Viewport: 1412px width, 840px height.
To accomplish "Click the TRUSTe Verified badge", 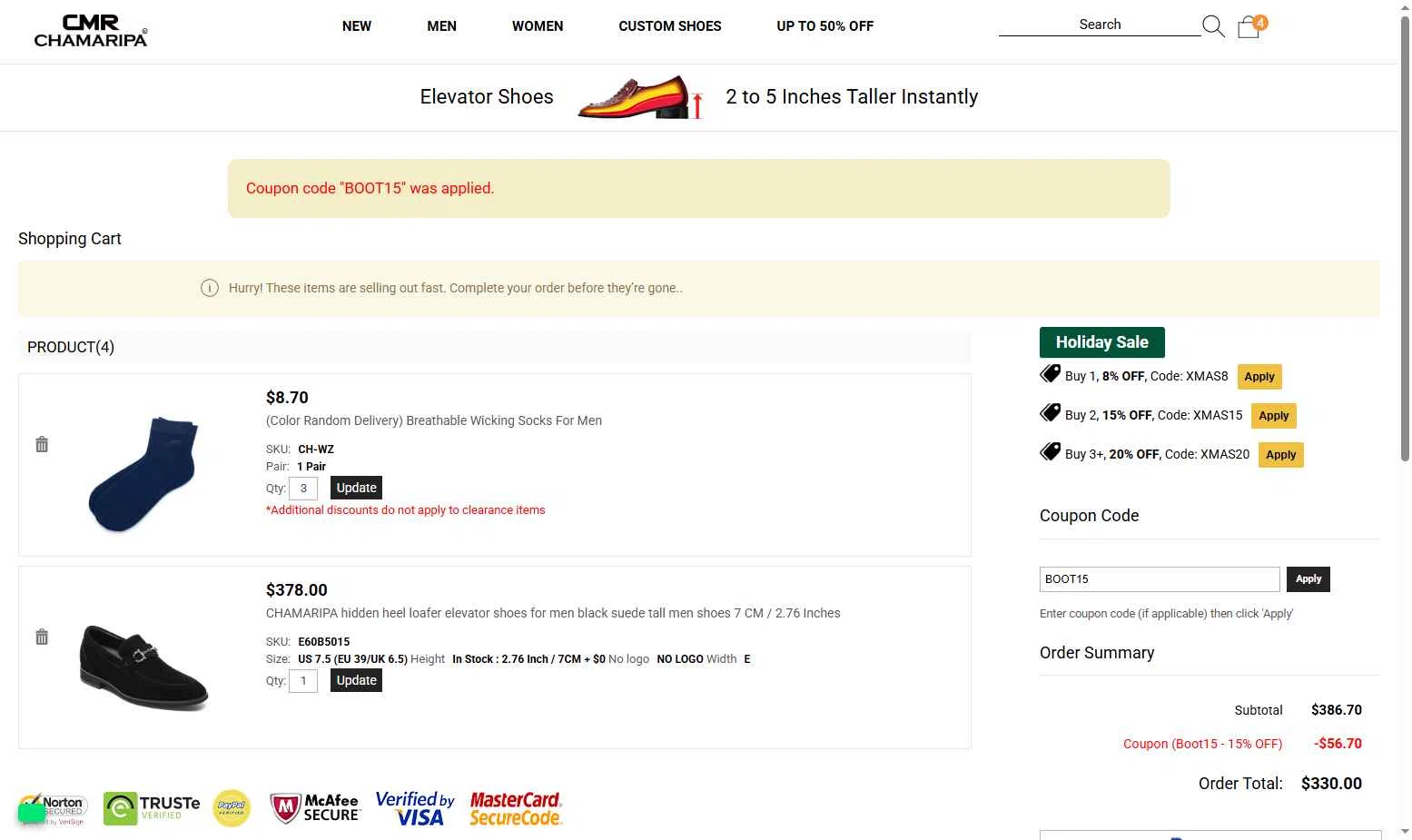I will coord(152,808).
